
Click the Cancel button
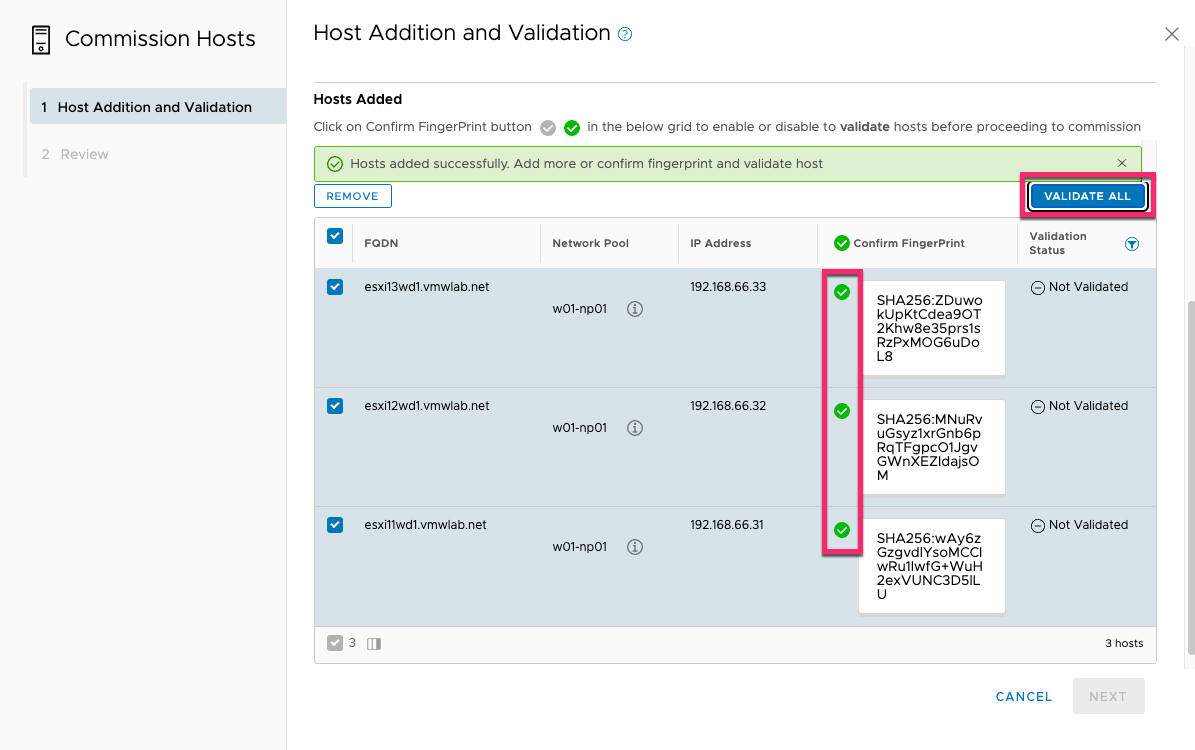click(1024, 697)
